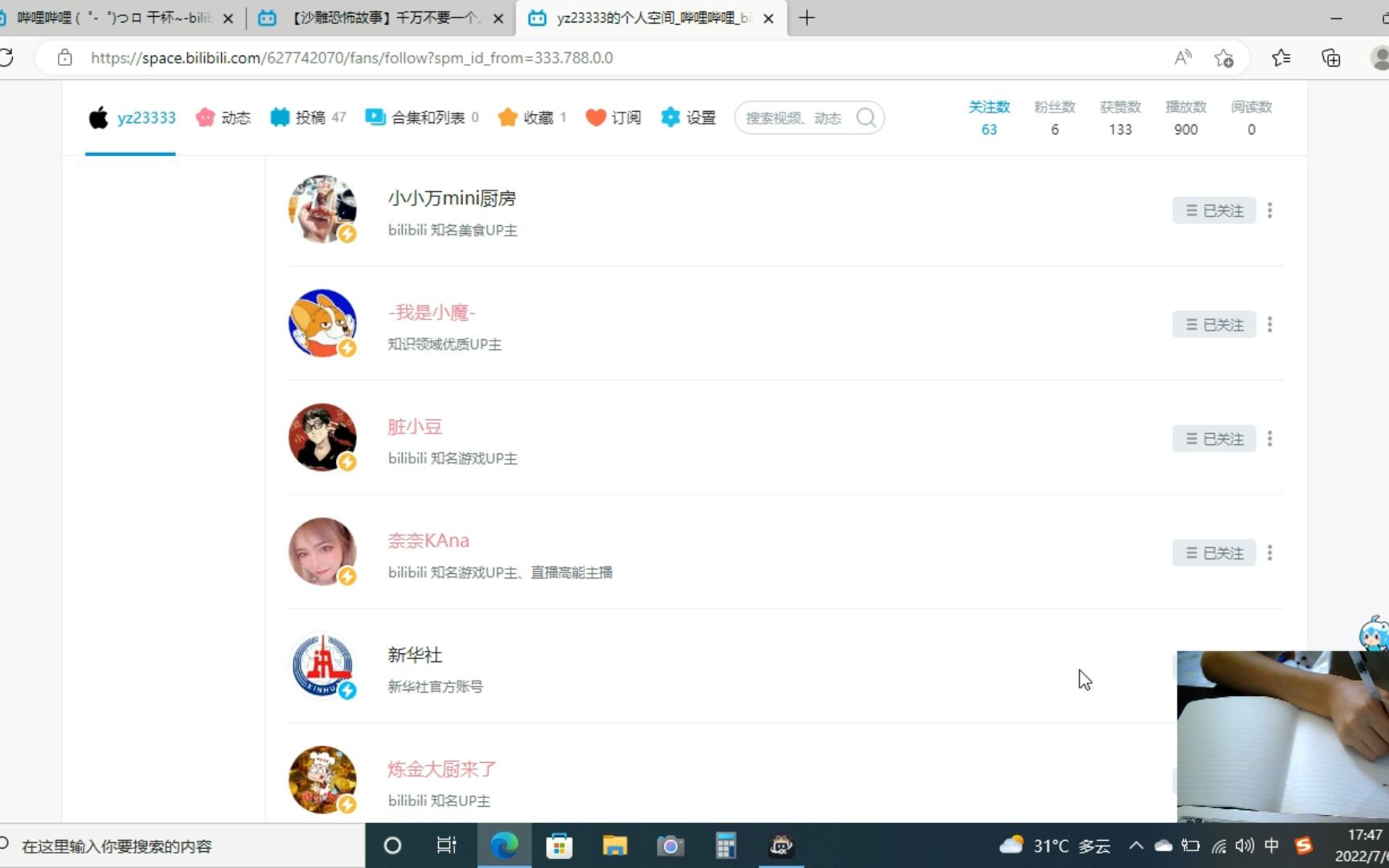Image resolution: width=1389 pixels, height=868 pixels.
Task: Close the 沙雕恐怖故事 browser tab
Action: 498,18
